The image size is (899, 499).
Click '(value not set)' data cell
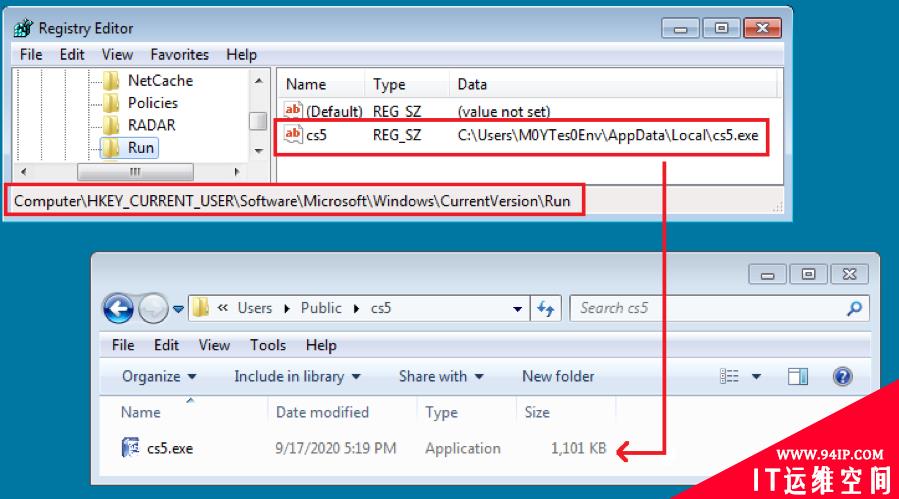point(504,111)
